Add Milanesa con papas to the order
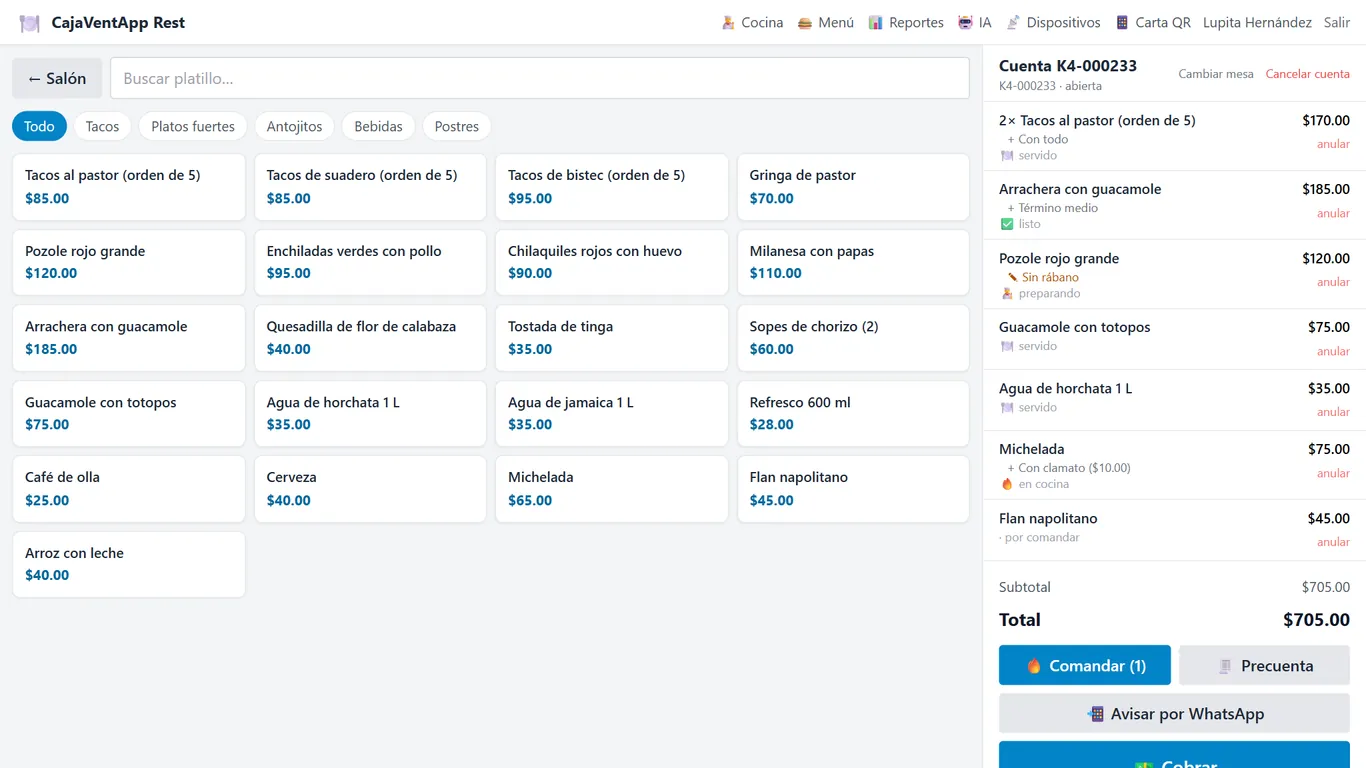 point(853,263)
